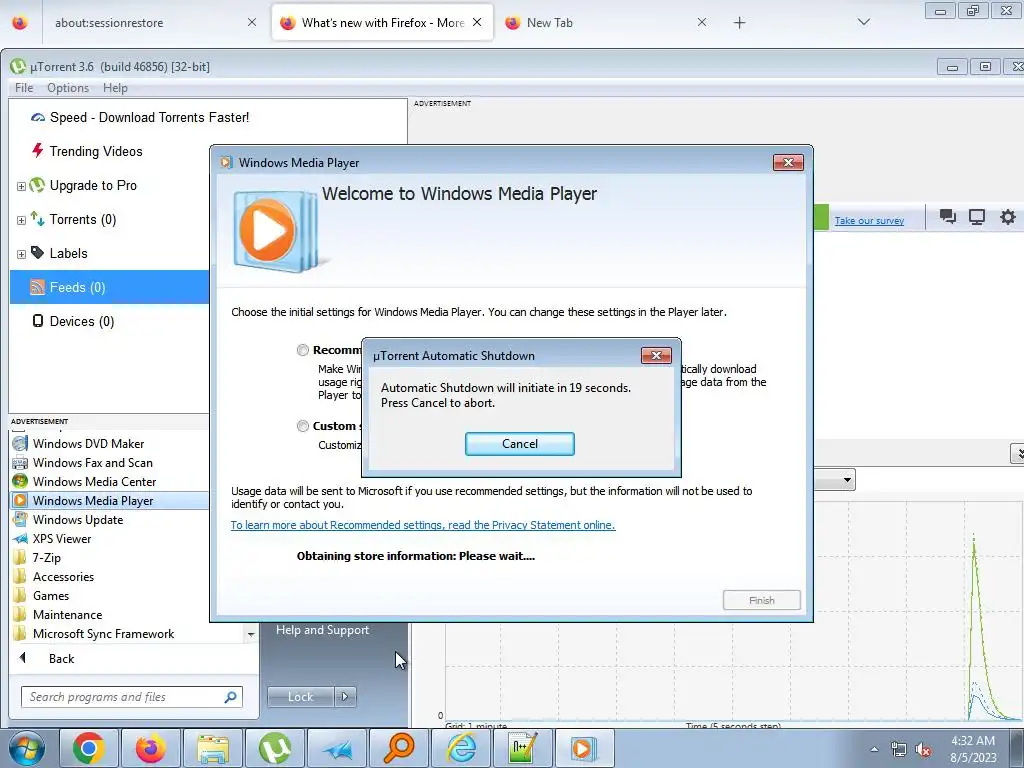Select the Recommended settings radio button
This screenshot has width=1024, height=768.
(x=302, y=350)
